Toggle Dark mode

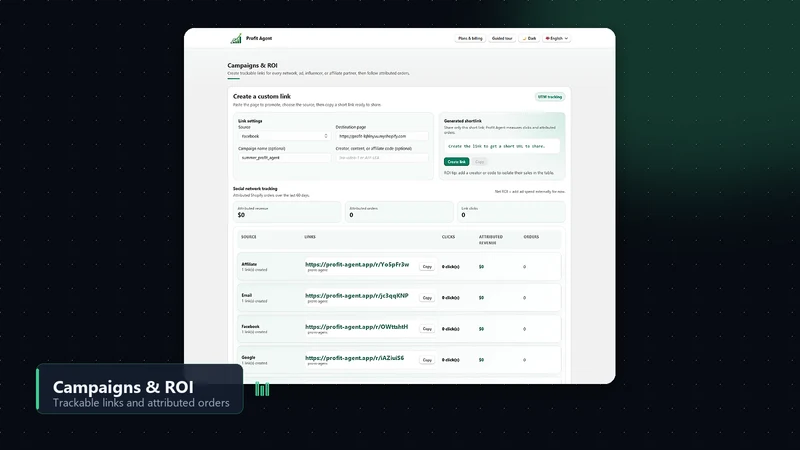(529, 38)
